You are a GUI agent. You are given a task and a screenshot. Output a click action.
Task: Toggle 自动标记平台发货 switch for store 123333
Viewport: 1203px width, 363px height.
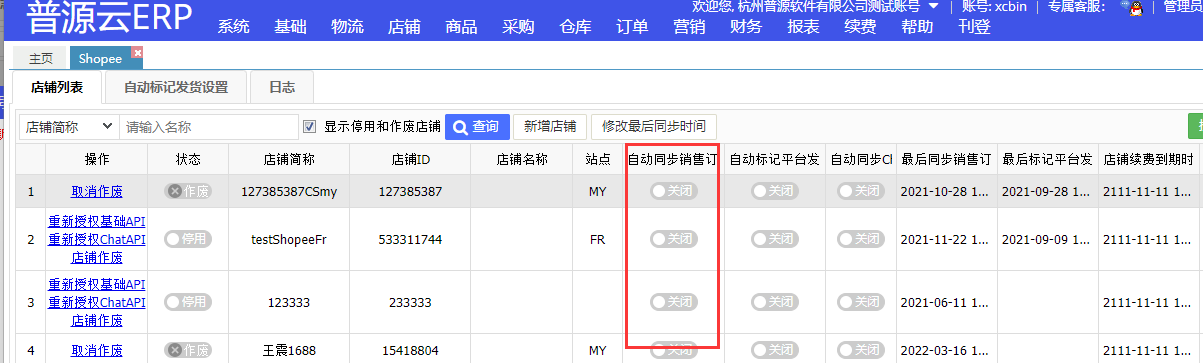[775, 302]
